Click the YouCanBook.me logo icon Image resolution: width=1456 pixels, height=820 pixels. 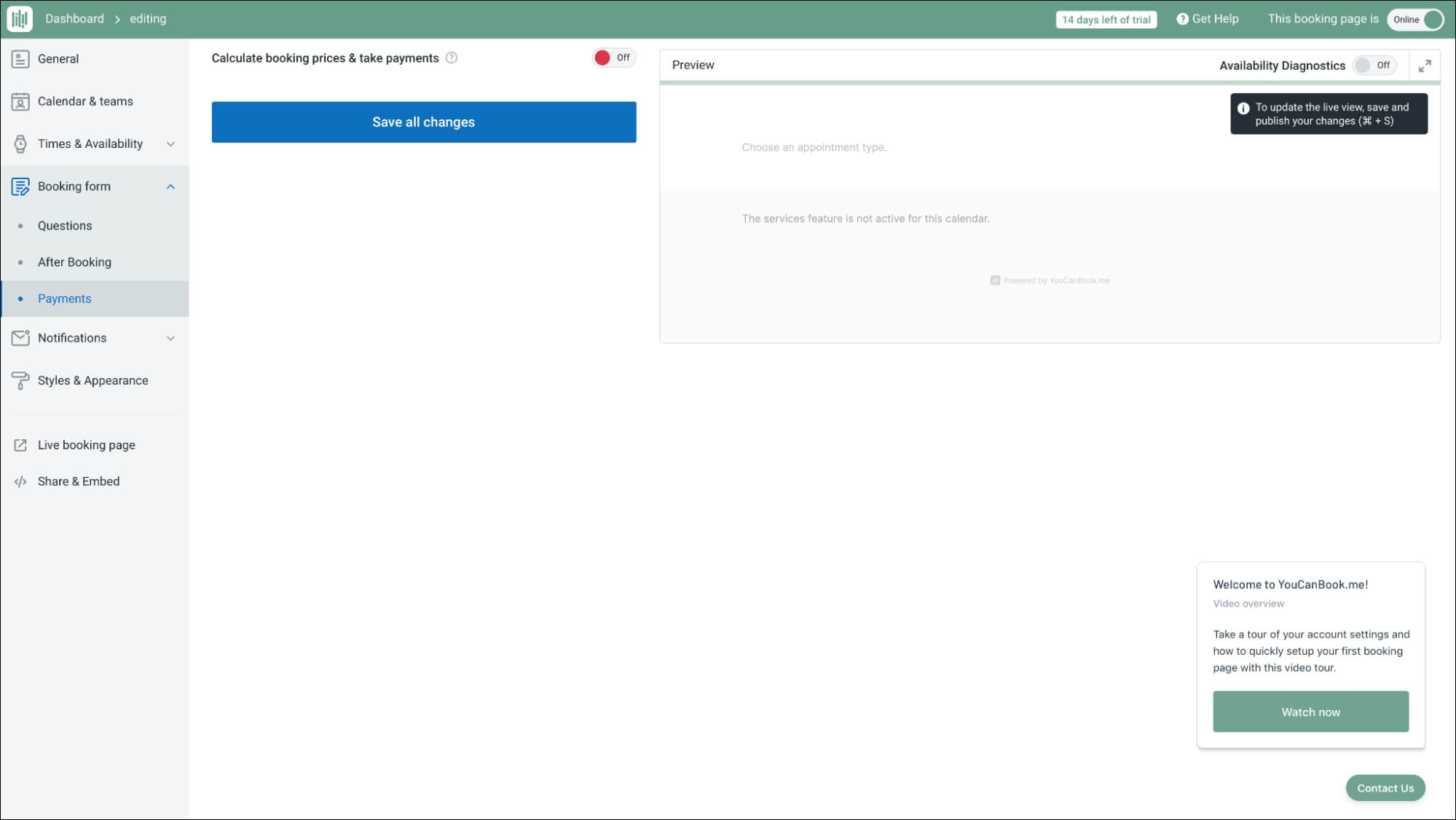[x=20, y=19]
